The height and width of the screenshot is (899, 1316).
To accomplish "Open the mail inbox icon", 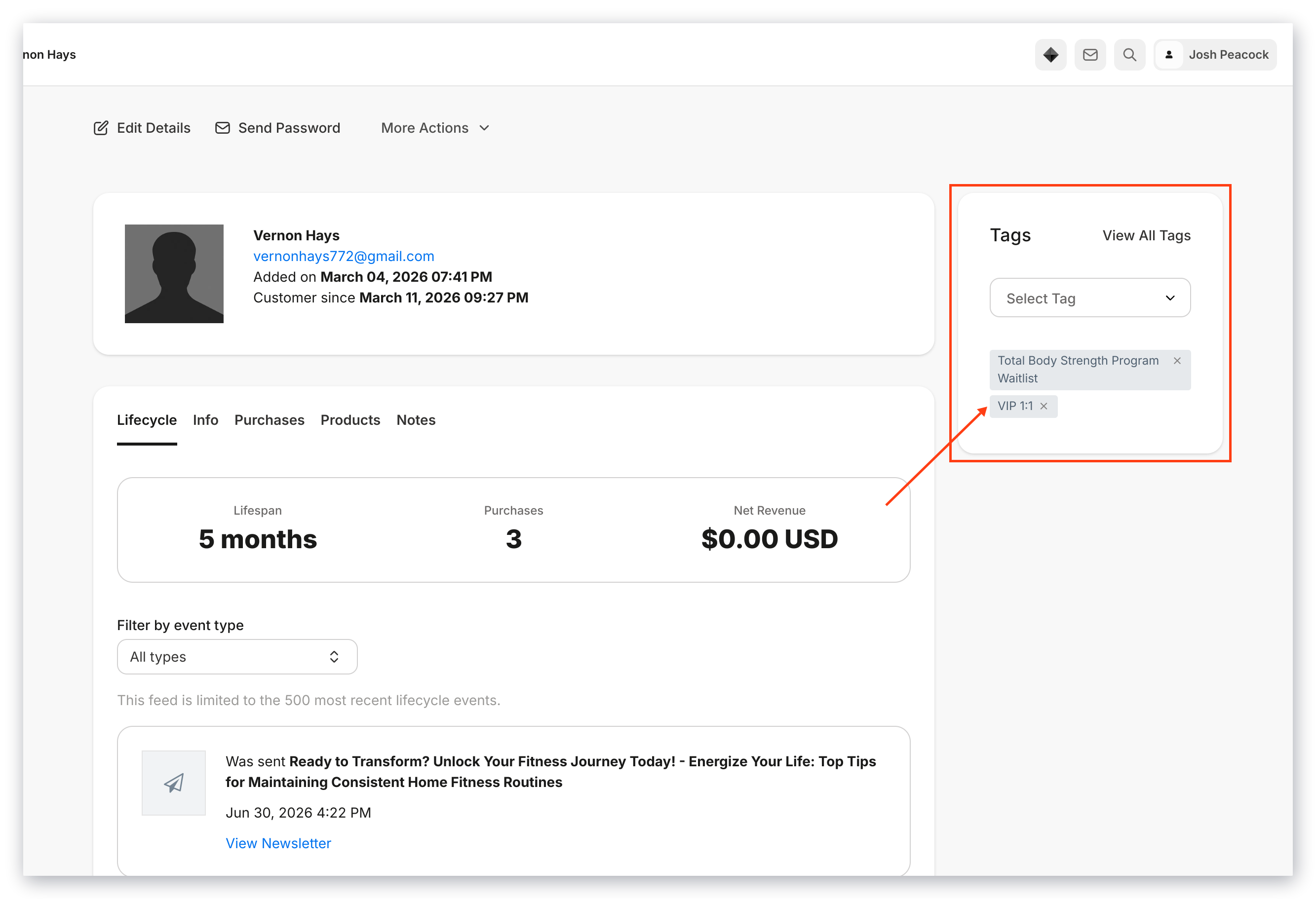I will tap(1090, 55).
